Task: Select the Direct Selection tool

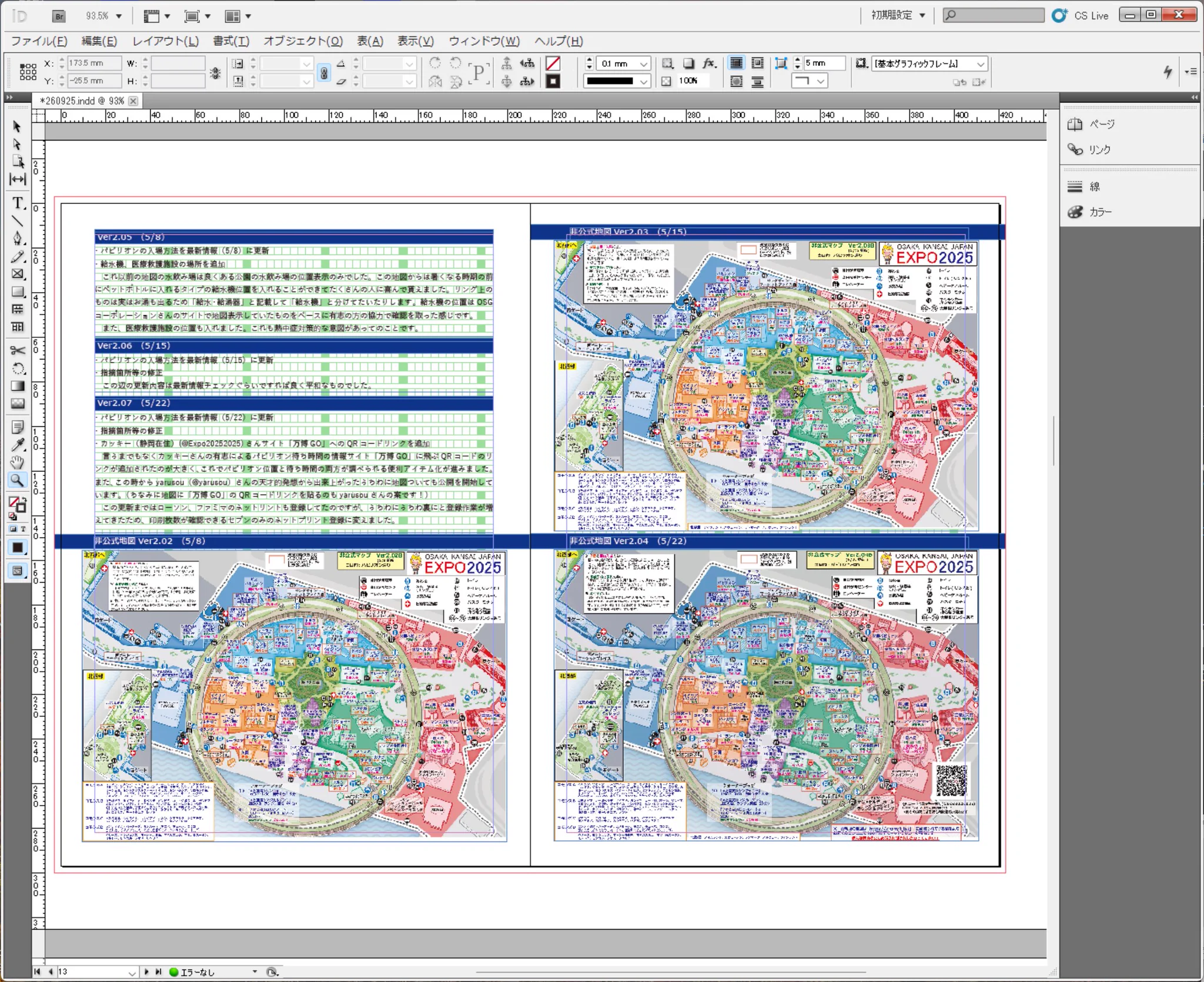Action: click(x=17, y=144)
